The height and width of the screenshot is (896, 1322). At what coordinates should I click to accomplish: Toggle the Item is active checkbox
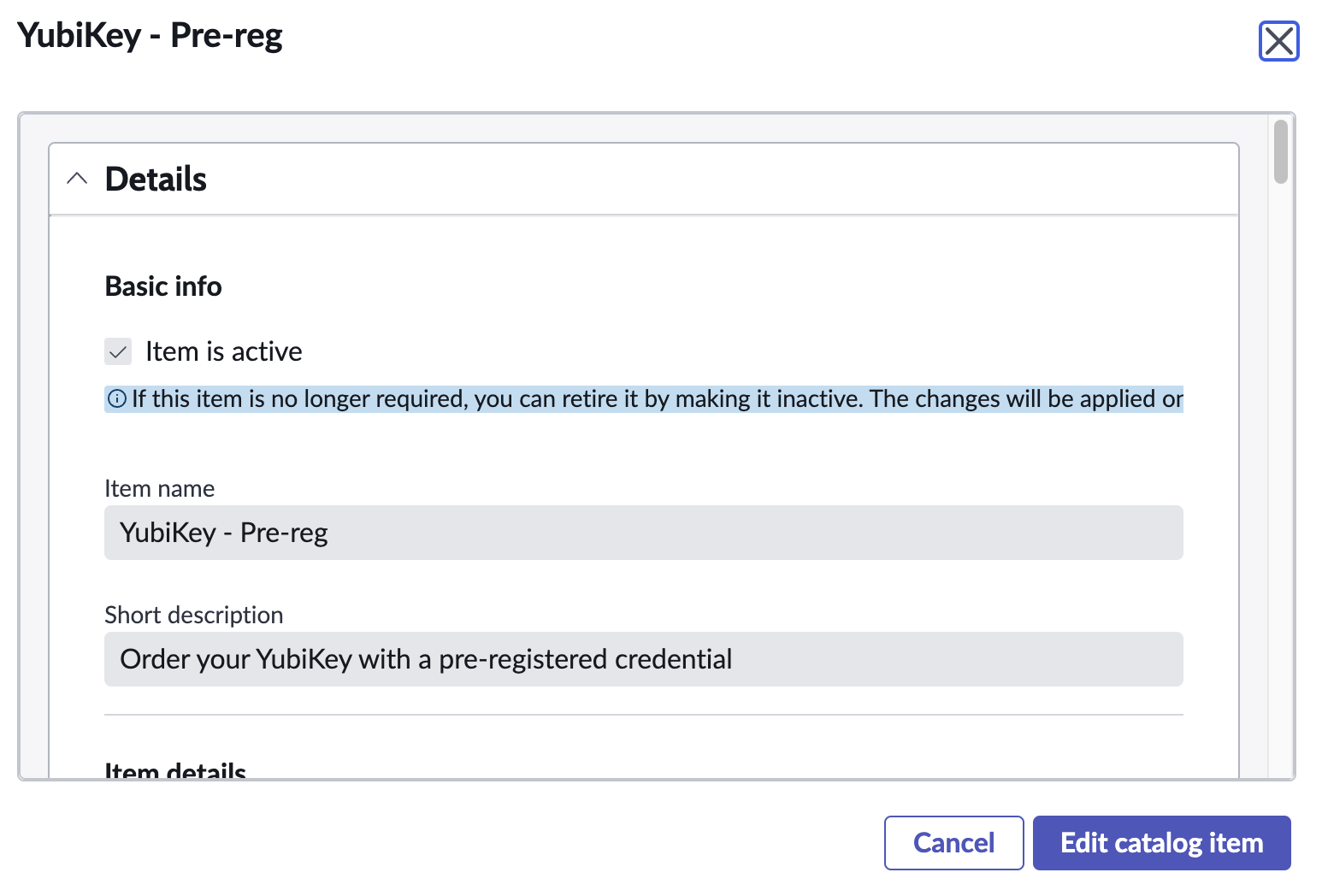point(118,351)
